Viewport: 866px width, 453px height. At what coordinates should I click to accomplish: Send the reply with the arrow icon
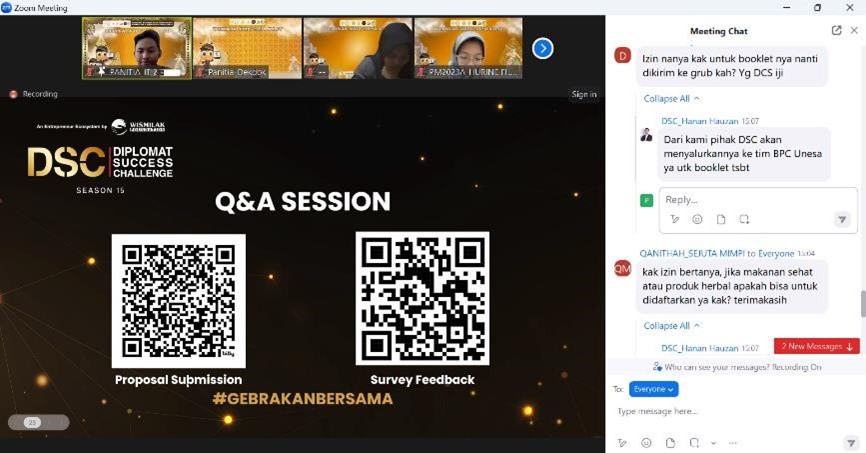pyautogui.click(x=842, y=219)
